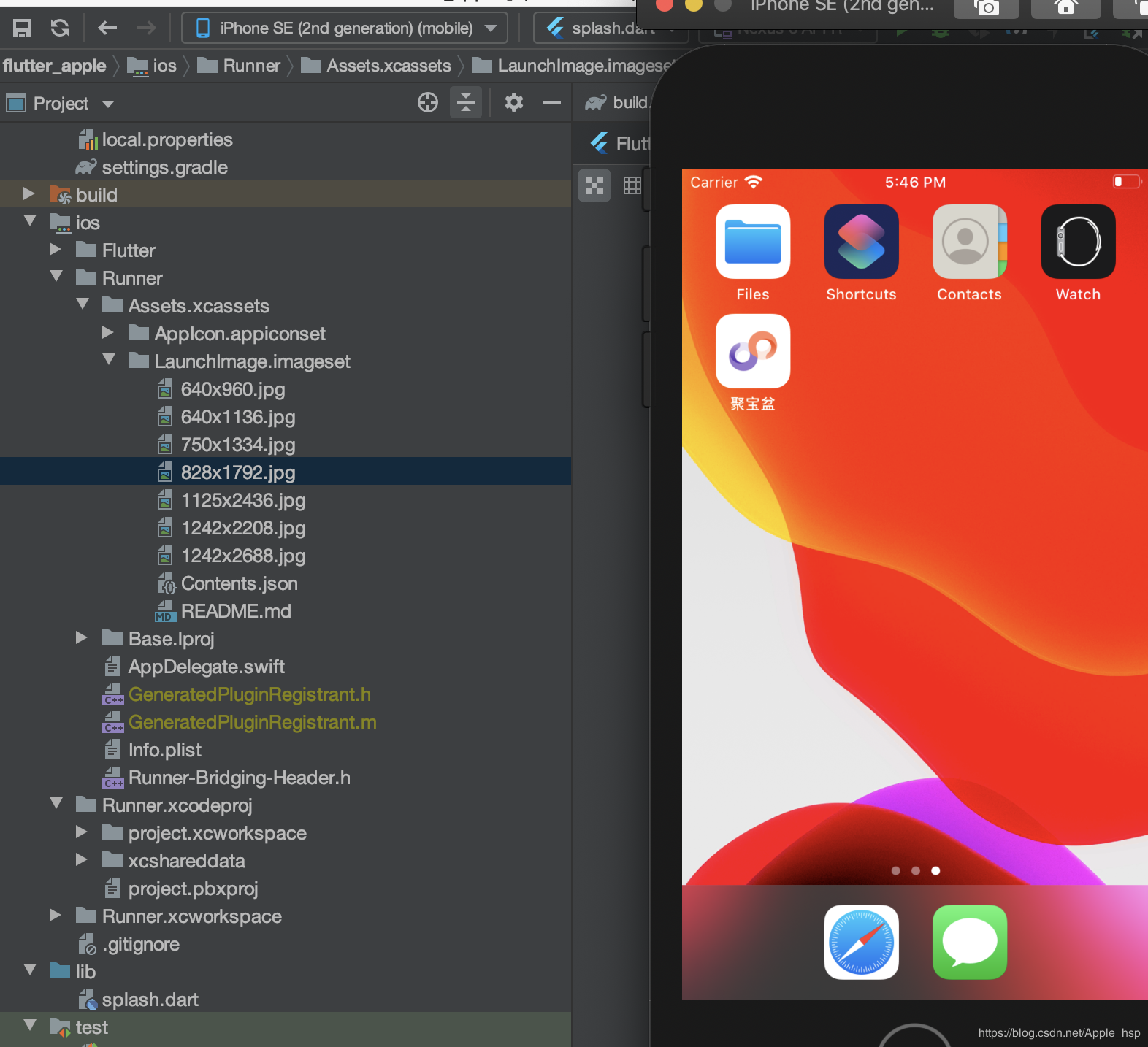Select AppDelegate.swift in the tree
The height and width of the screenshot is (1047, 1148).
(x=207, y=667)
